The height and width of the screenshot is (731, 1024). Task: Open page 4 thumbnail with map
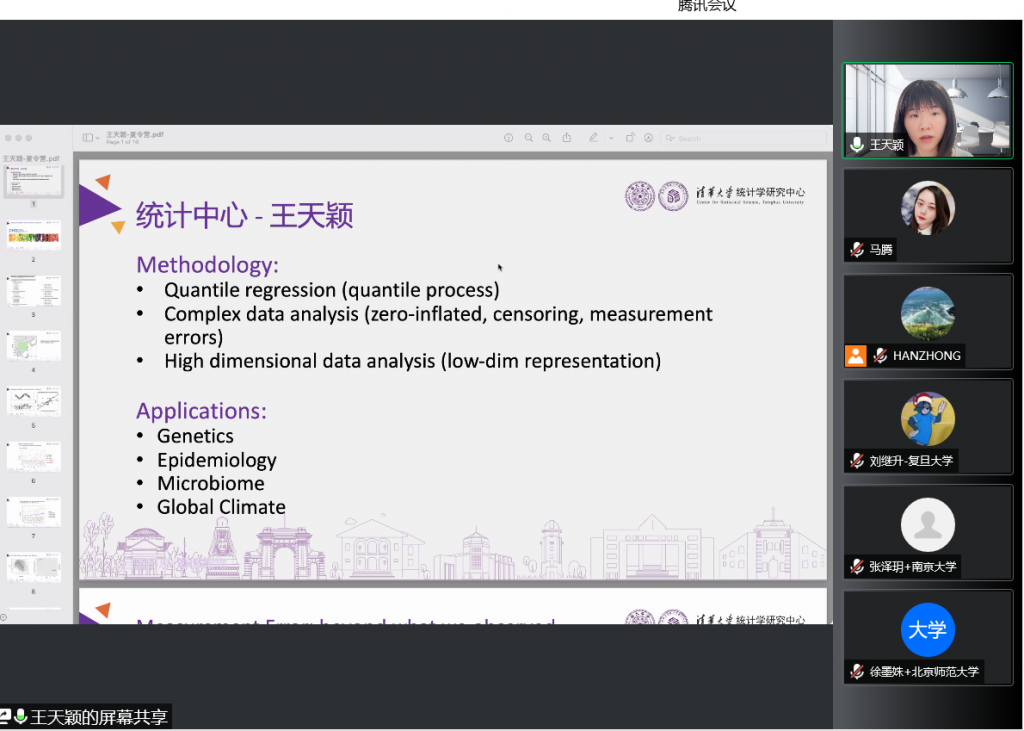click(33, 346)
